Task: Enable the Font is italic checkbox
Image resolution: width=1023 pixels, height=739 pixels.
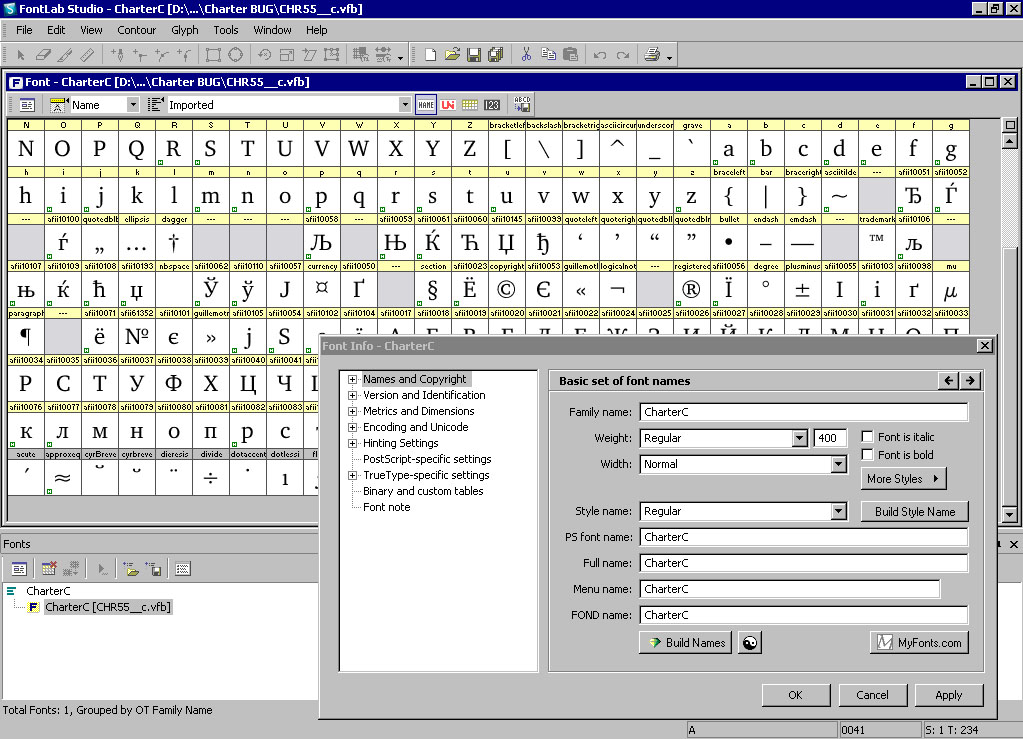Action: pyautogui.click(x=867, y=437)
